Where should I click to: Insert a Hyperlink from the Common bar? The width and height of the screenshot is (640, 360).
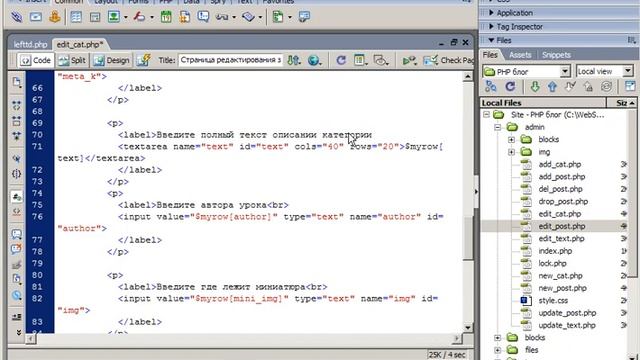[16, 17]
